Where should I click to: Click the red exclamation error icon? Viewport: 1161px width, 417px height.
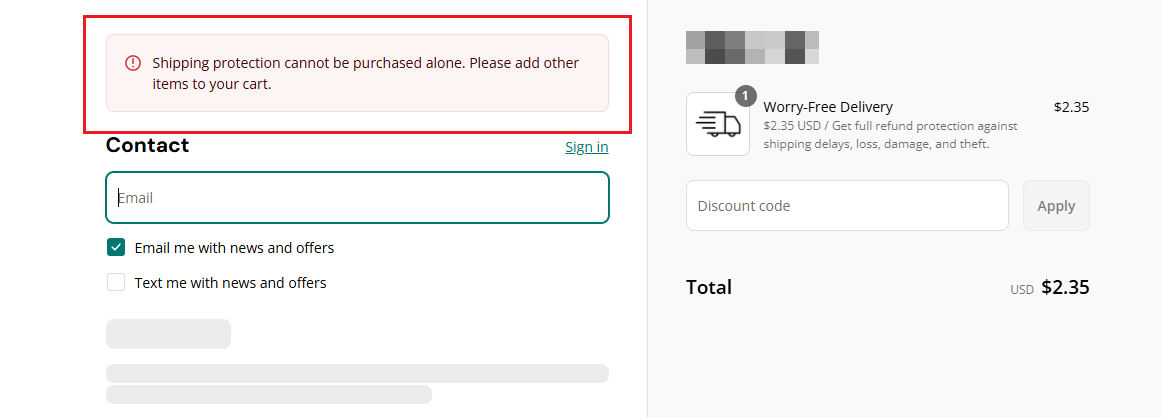[x=133, y=63]
